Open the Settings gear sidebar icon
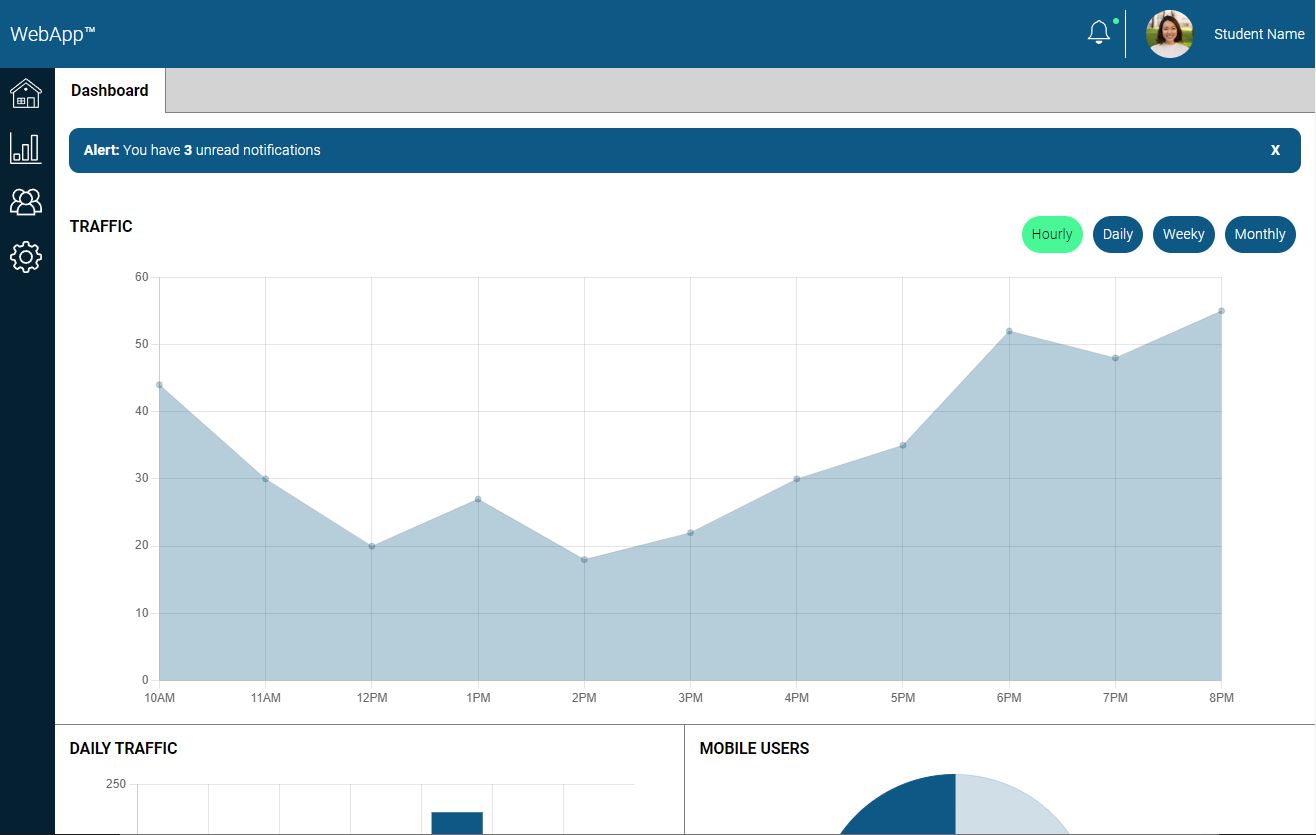 pos(26,257)
